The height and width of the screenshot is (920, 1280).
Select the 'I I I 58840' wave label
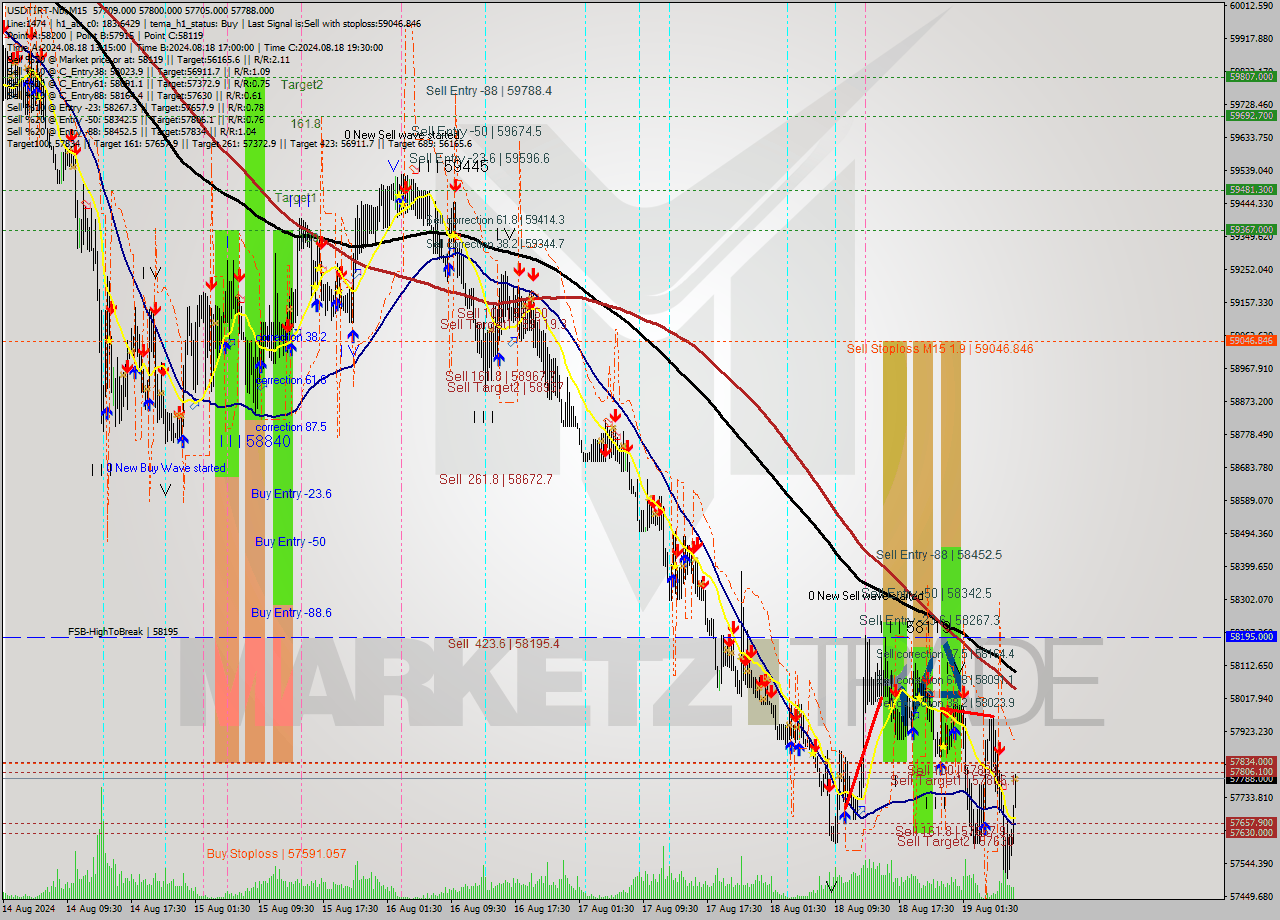[x=254, y=441]
